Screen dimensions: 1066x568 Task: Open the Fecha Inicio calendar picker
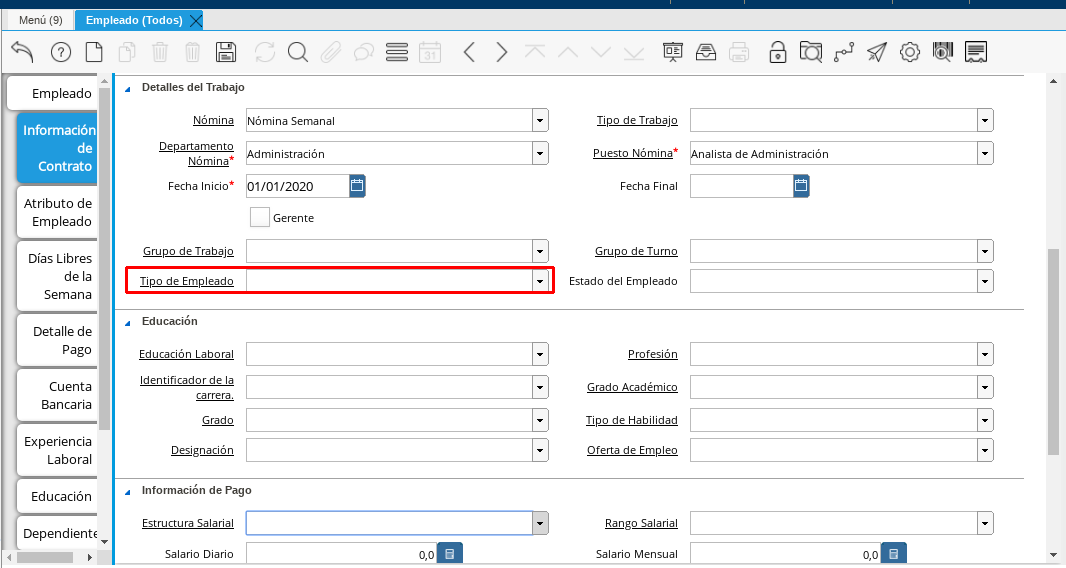pyautogui.click(x=357, y=185)
